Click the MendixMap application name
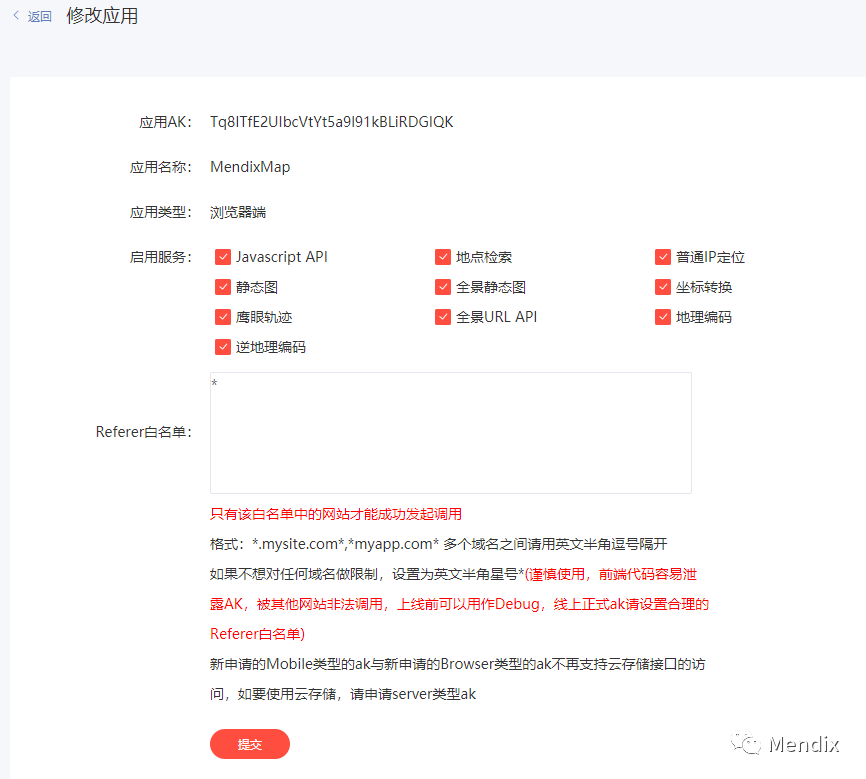 250,167
